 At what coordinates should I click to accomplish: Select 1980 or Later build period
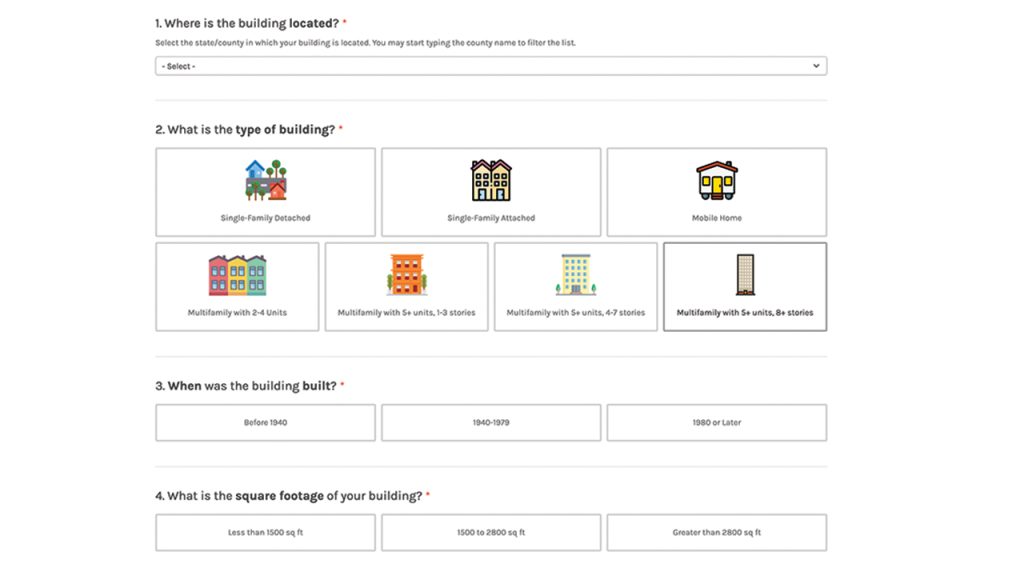[x=716, y=423]
